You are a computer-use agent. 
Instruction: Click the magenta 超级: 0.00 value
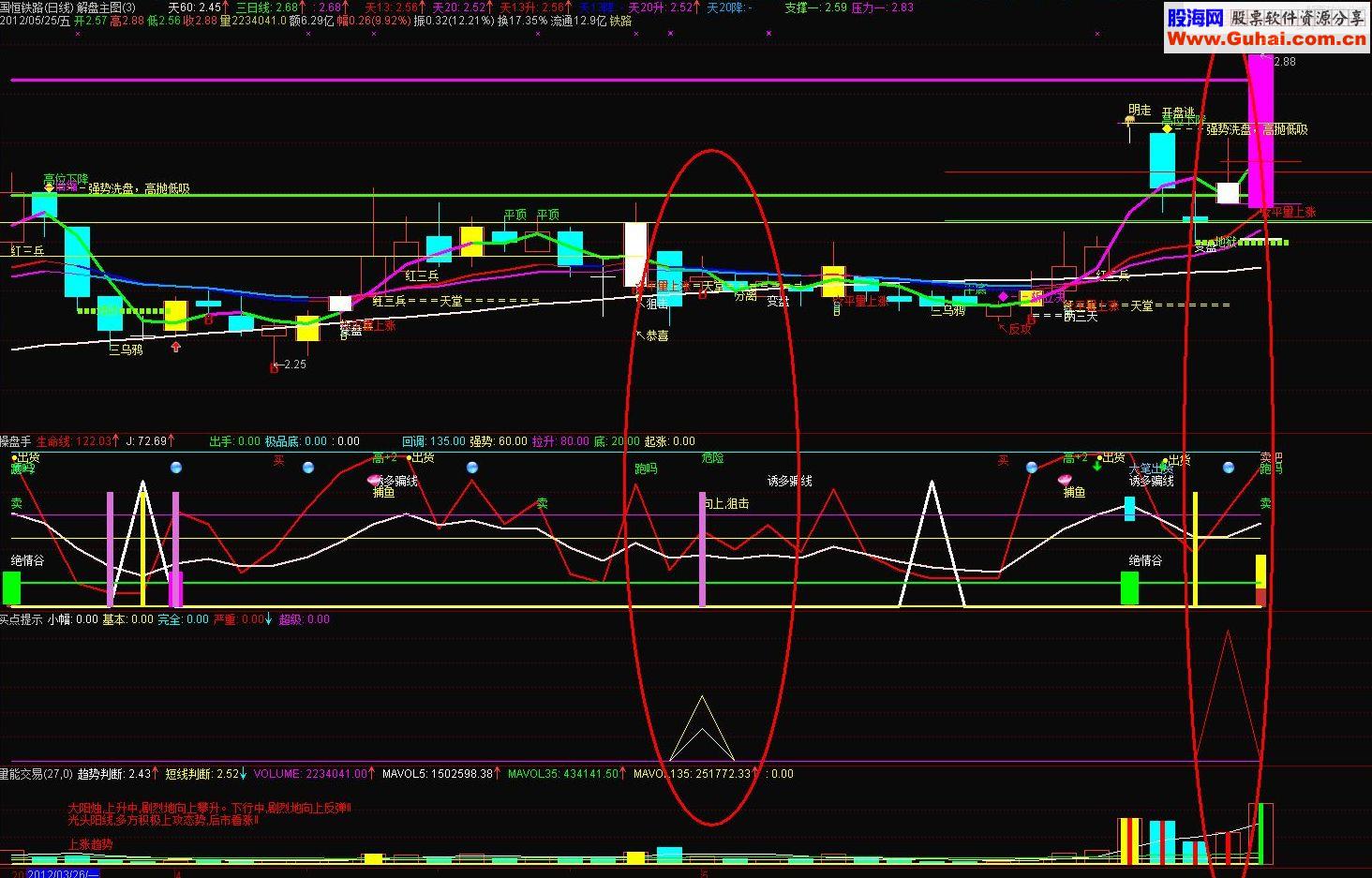click(x=305, y=619)
